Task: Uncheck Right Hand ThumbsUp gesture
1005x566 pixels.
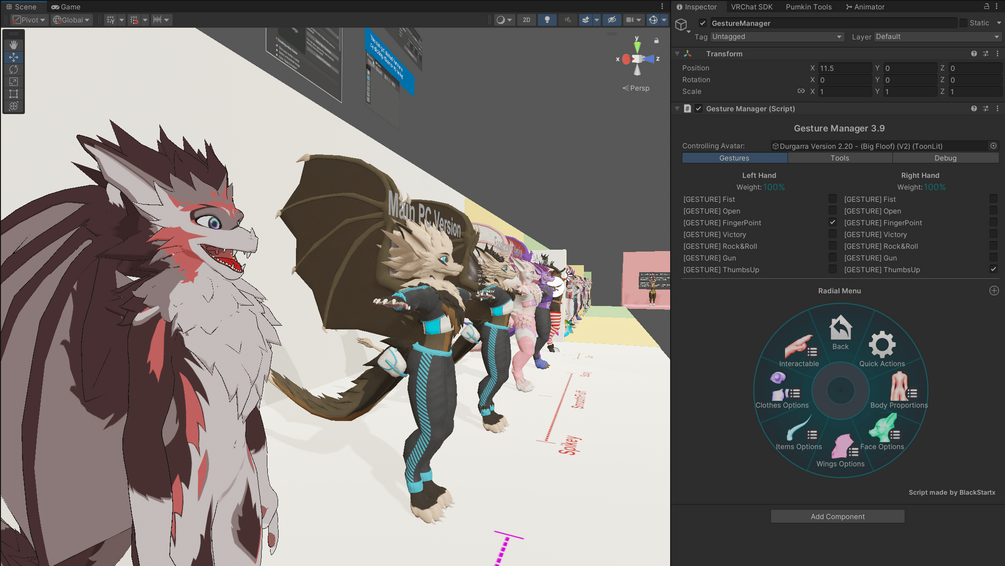Action: [x=993, y=269]
